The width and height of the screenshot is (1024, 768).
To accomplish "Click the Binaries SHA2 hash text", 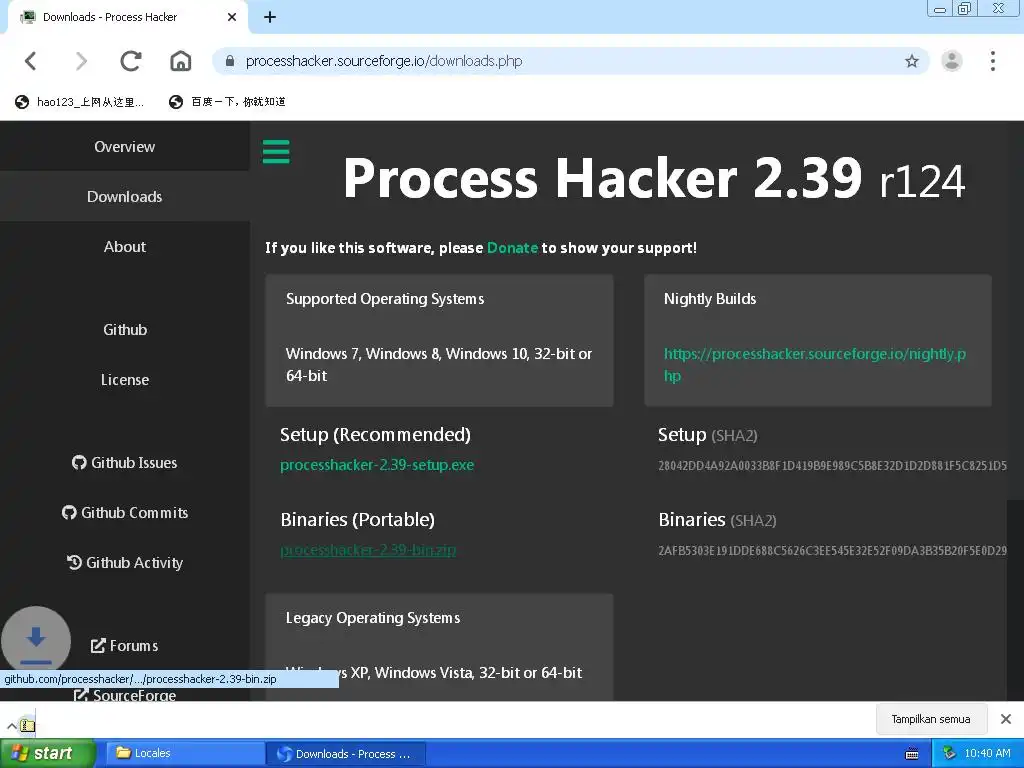I will pos(833,551).
